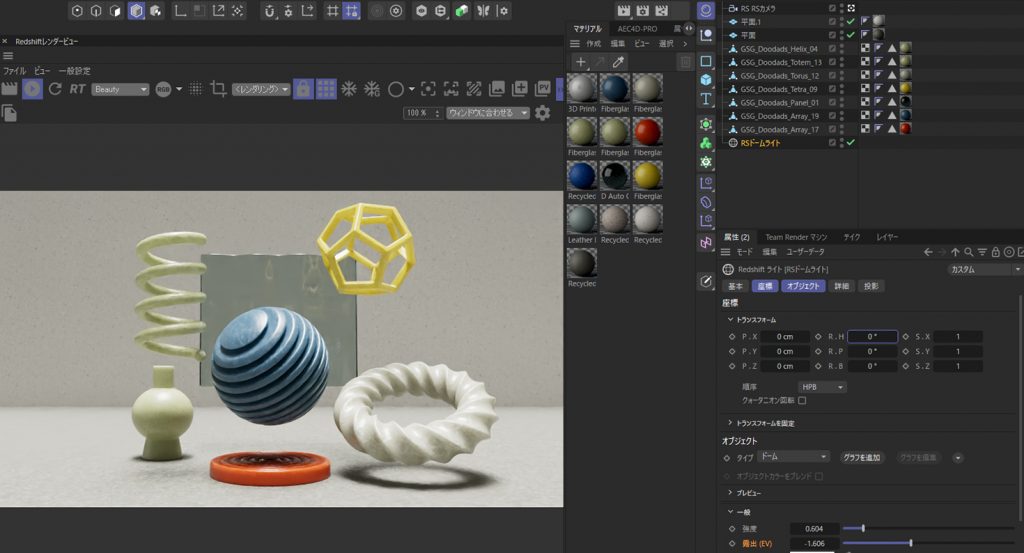This screenshot has width=1024, height=553.
Task: Click the add new material plus icon
Action: point(581,62)
